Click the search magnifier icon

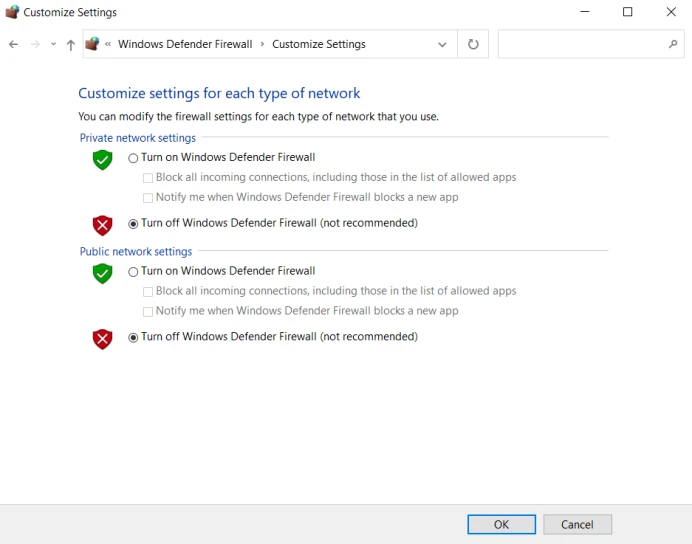point(673,44)
